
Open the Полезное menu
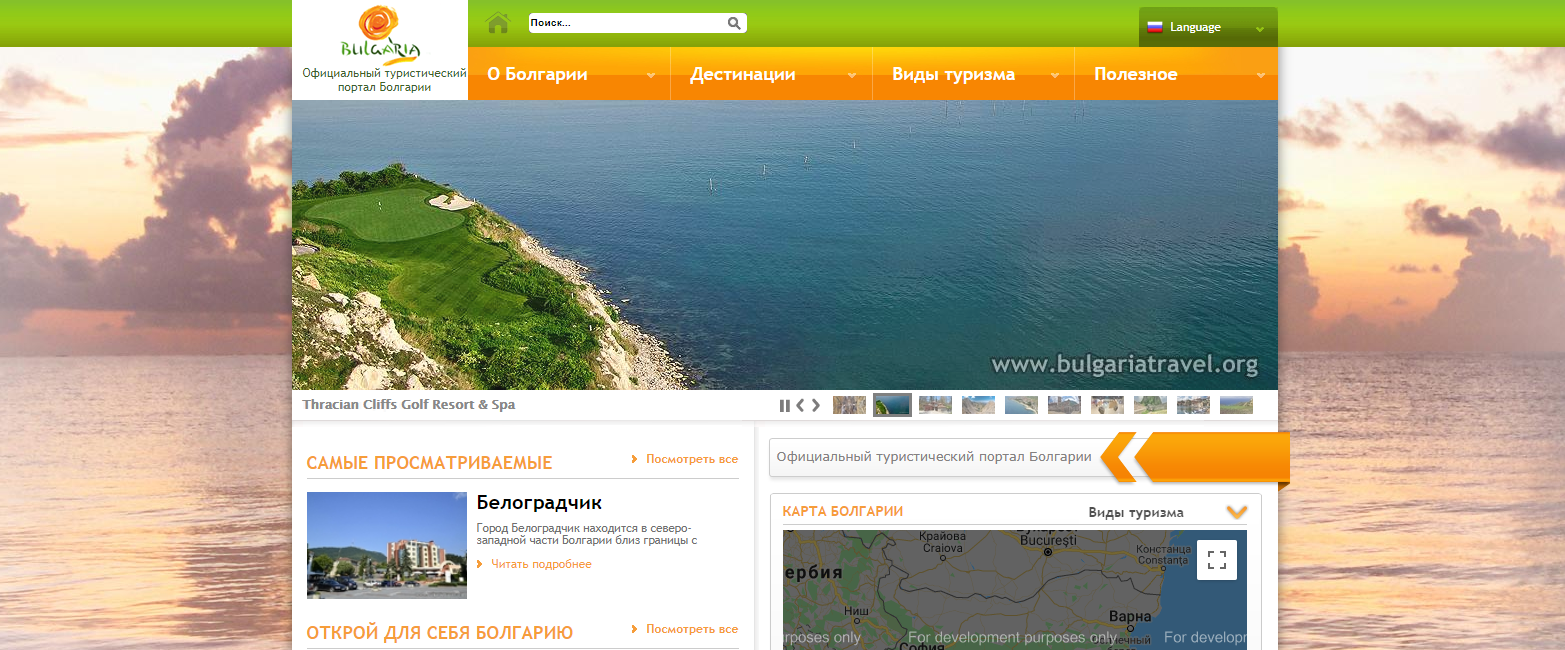coord(1135,74)
